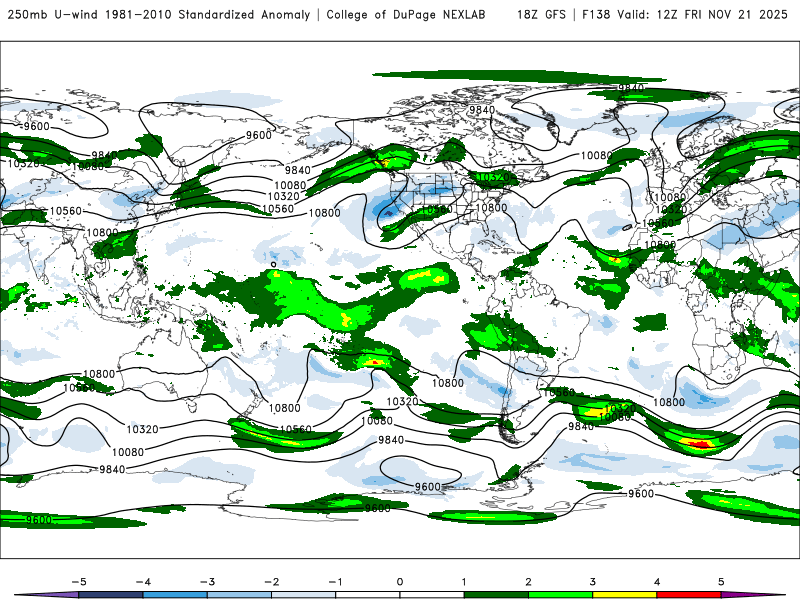Click the 'Standardized Anomaly' title text
This screenshot has height=600, width=800.
(244, 14)
